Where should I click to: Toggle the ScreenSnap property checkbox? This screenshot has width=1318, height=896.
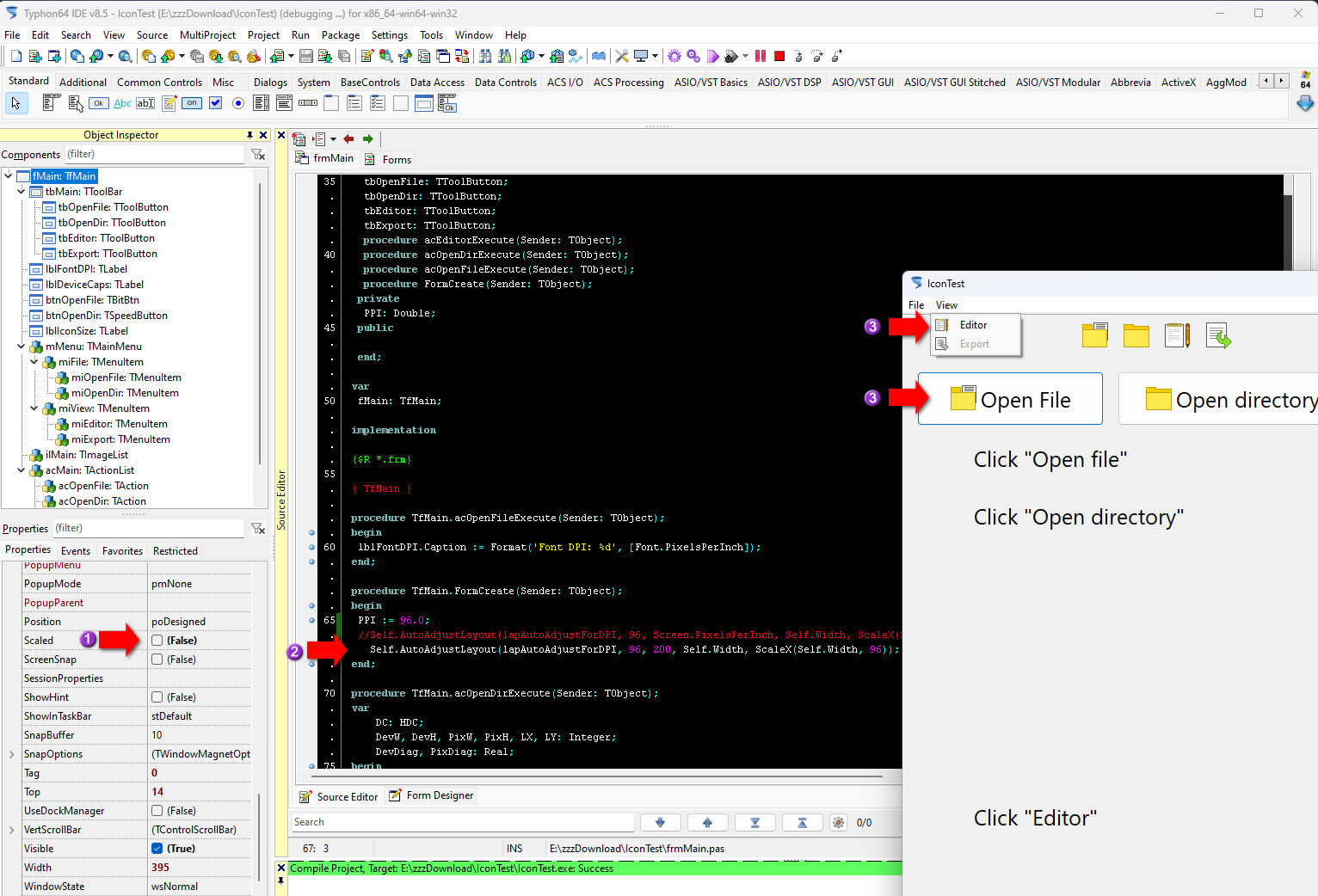157,660
